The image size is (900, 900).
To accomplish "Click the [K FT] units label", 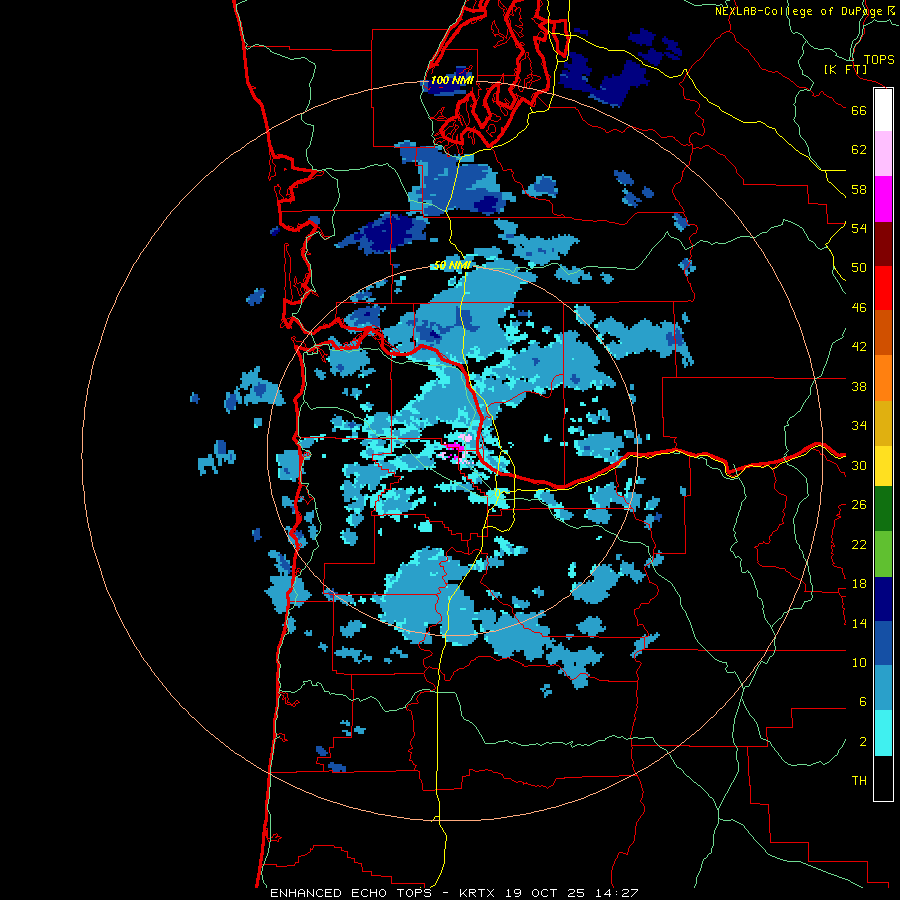I will (x=845, y=69).
